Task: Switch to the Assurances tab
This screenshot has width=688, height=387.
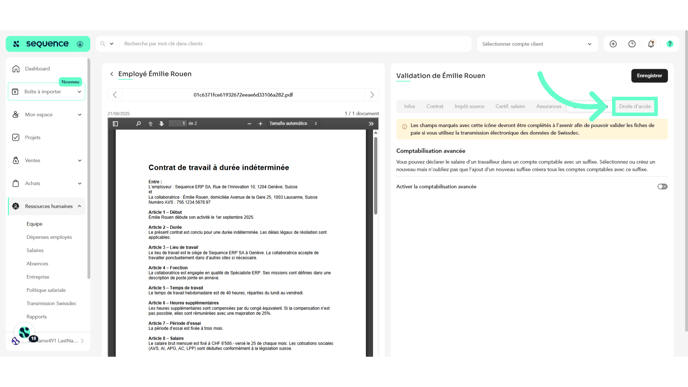Action: pos(548,106)
